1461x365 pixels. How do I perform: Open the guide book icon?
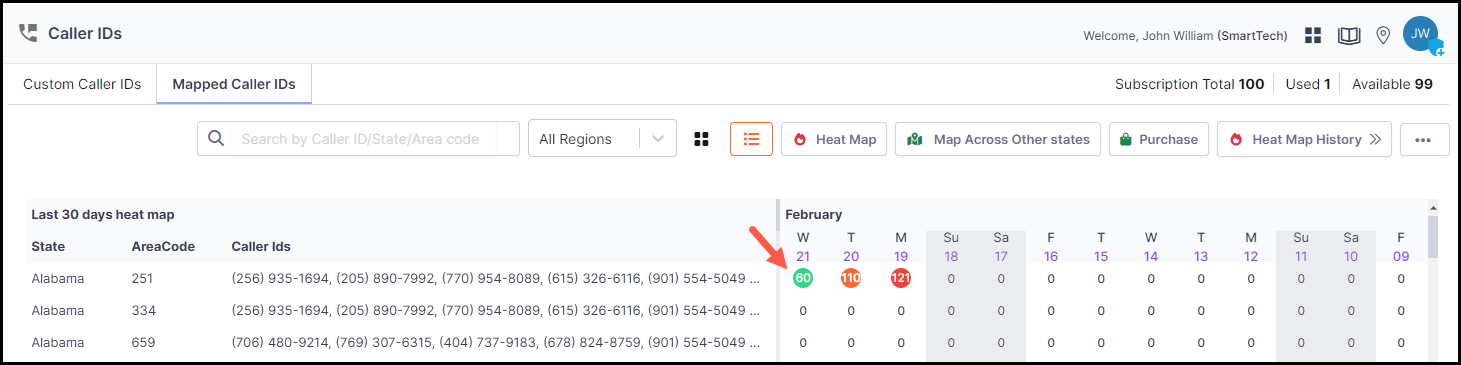(1349, 35)
